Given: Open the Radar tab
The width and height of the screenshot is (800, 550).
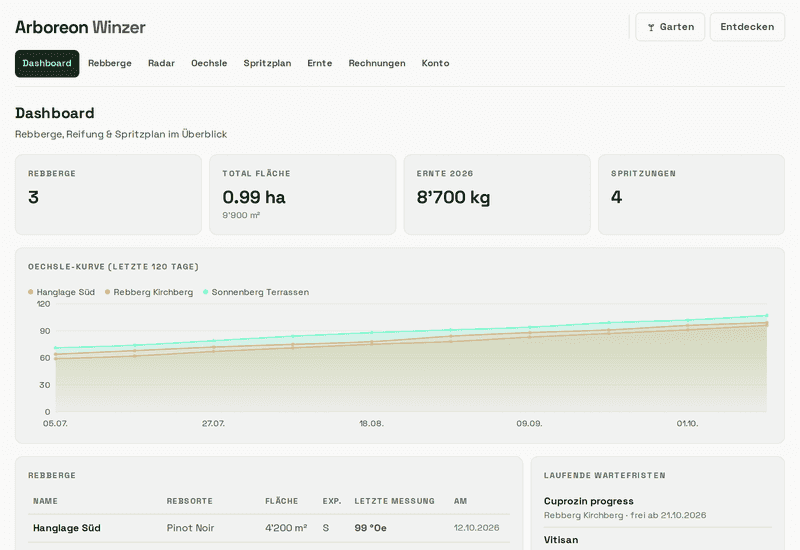Looking at the screenshot, I should tap(161, 63).
